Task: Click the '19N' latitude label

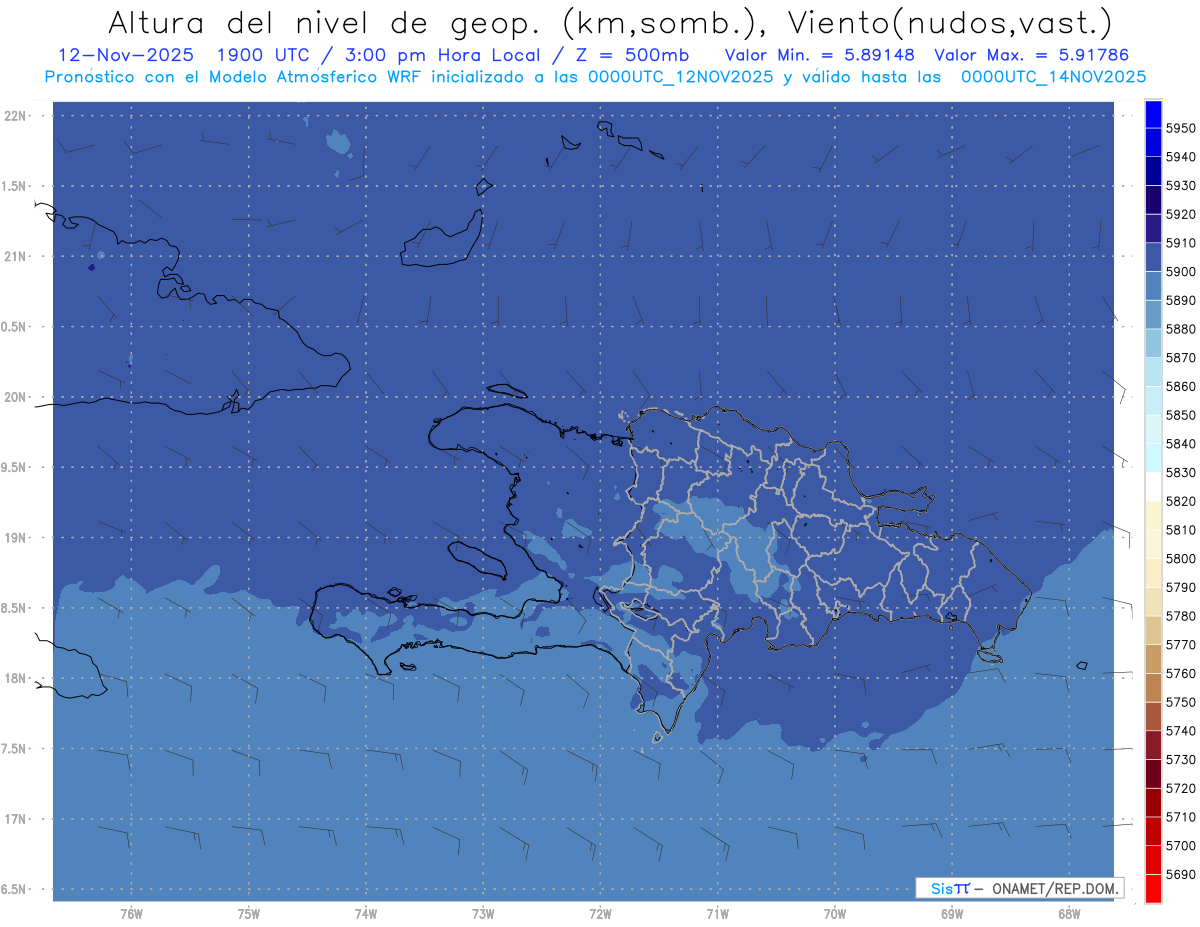Action: [x=15, y=538]
